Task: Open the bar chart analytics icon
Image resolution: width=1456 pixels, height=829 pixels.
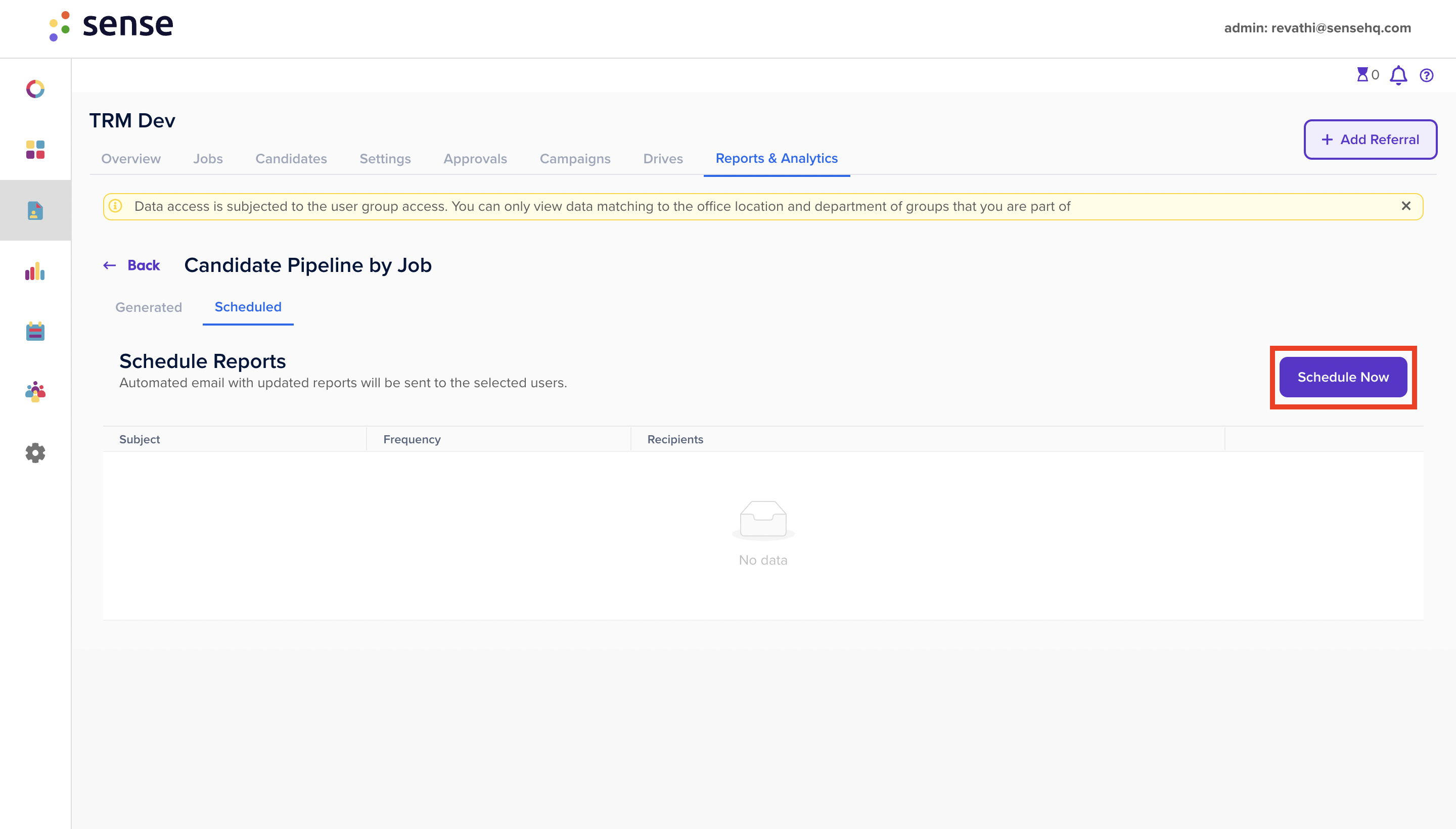Action: (x=35, y=271)
